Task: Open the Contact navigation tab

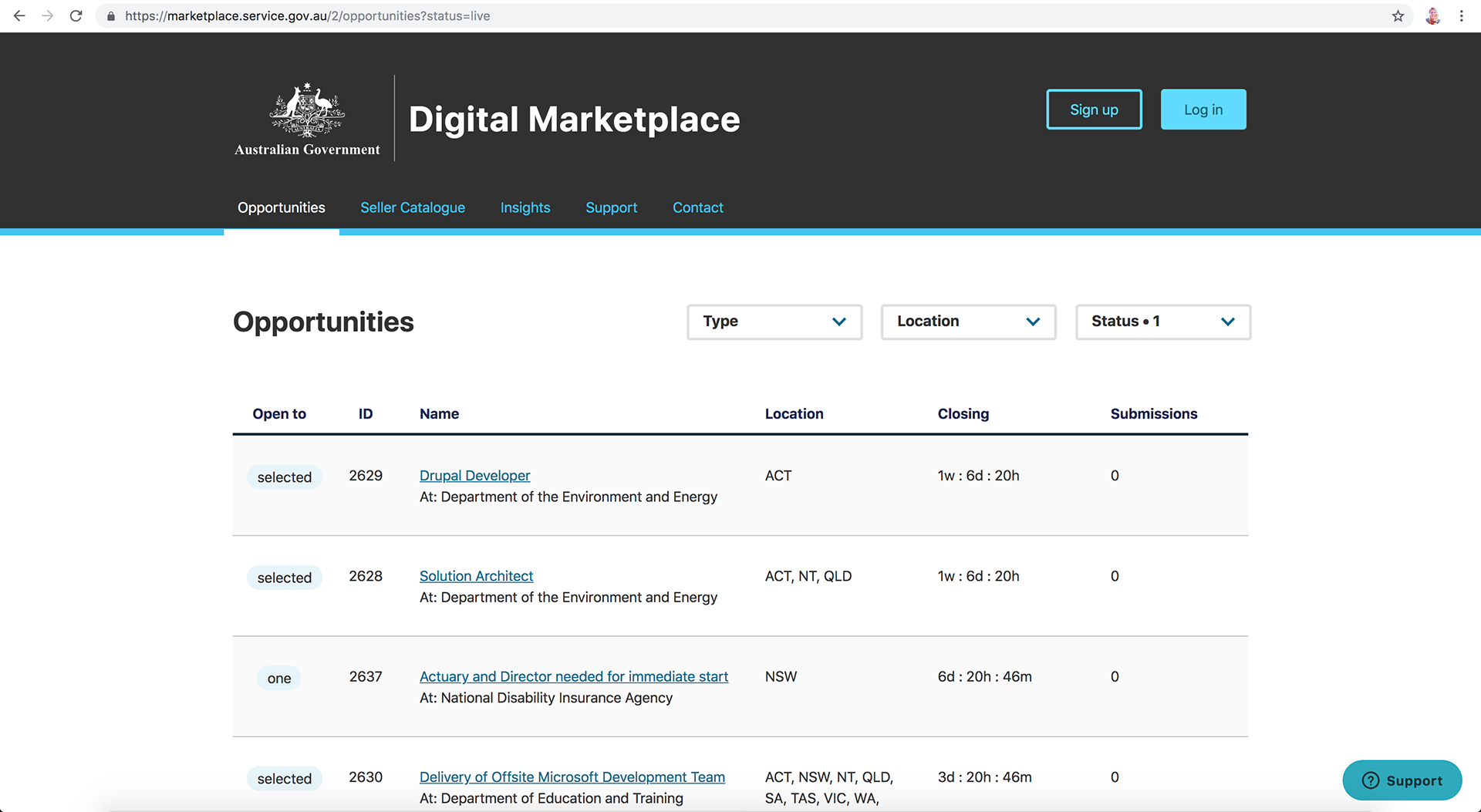Action: click(x=698, y=207)
